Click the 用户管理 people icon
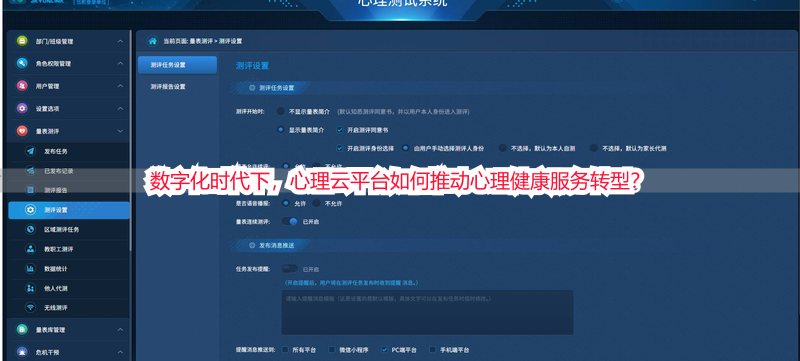 pyautogui.click(x=21, y=86)
